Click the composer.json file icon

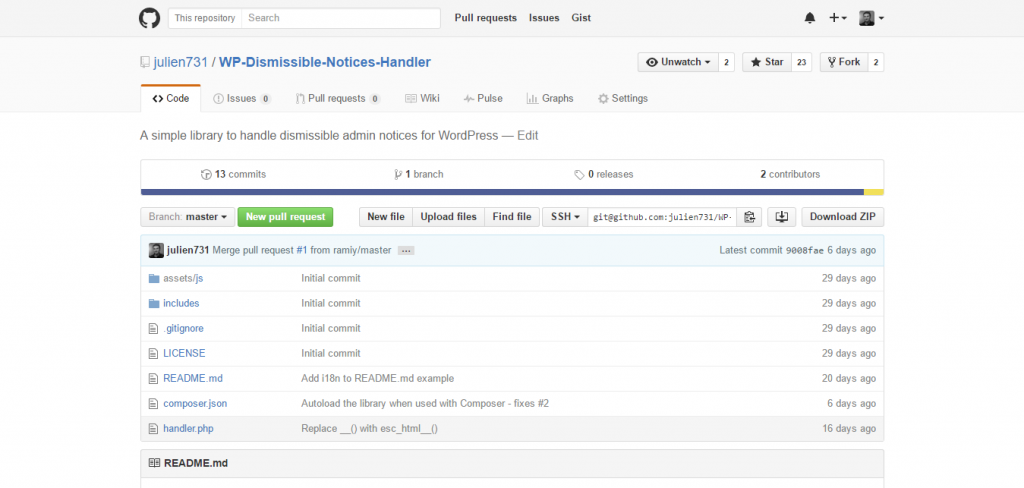[153, 404]
